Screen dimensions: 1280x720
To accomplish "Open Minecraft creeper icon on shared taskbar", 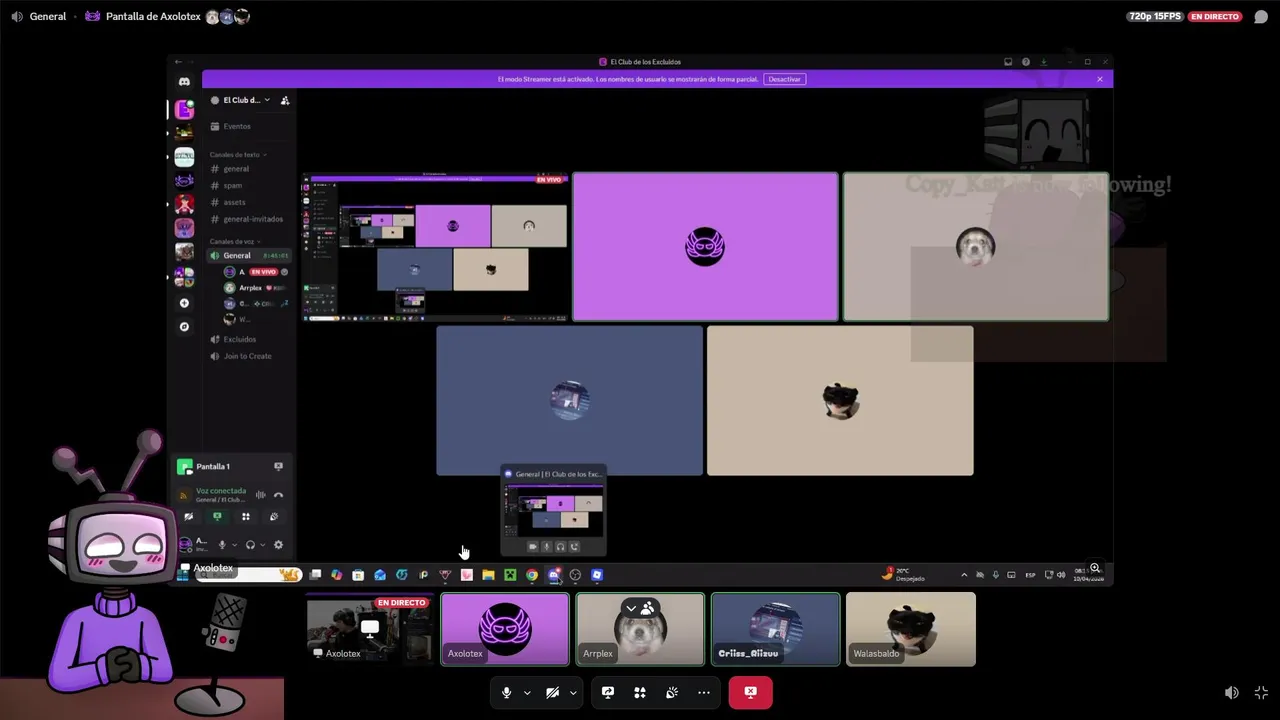I will 510,575.
